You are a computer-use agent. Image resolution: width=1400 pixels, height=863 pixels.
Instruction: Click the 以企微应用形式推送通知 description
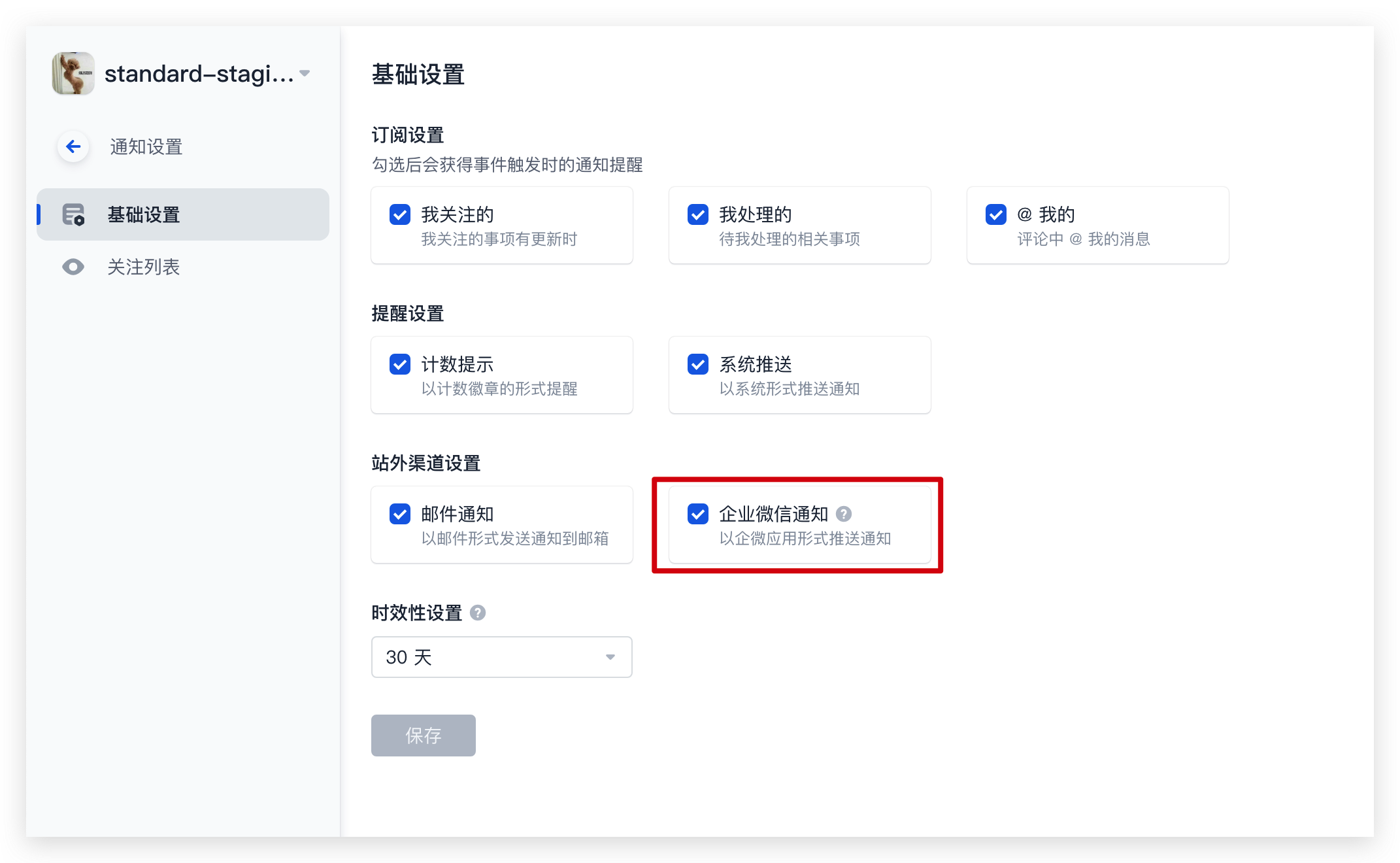805,539
